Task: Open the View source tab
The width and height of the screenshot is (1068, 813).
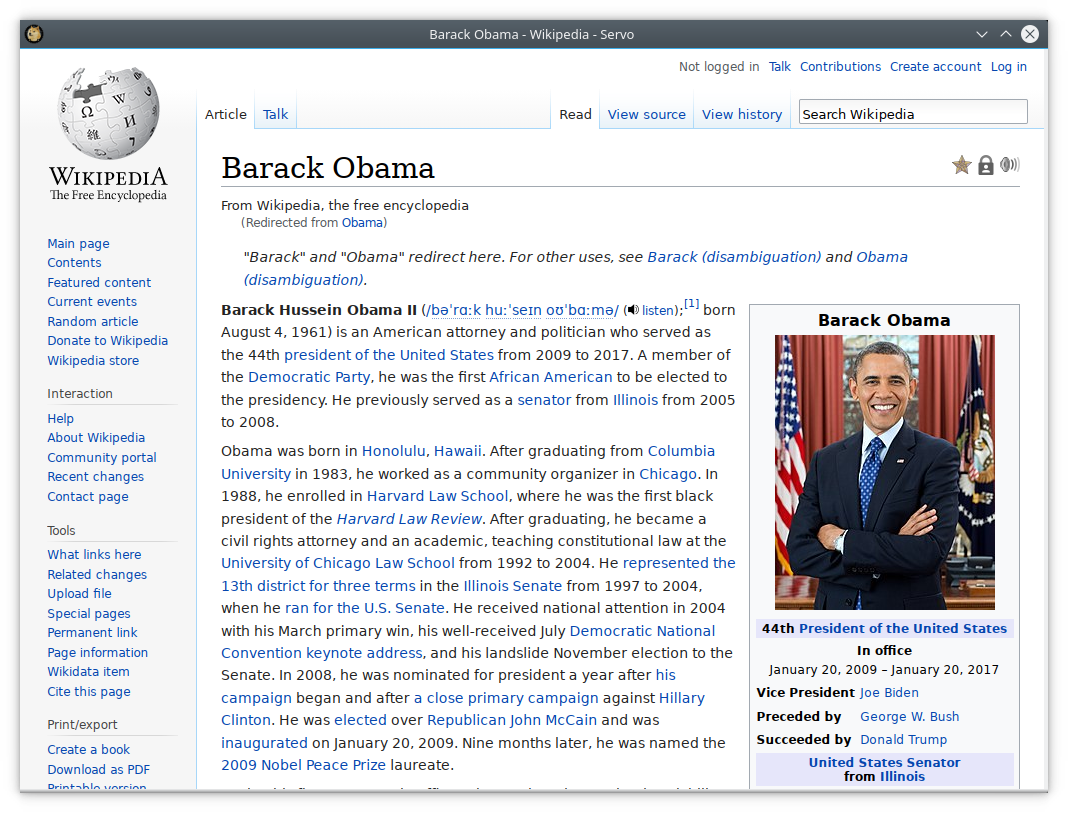Action: pos(646,114)
